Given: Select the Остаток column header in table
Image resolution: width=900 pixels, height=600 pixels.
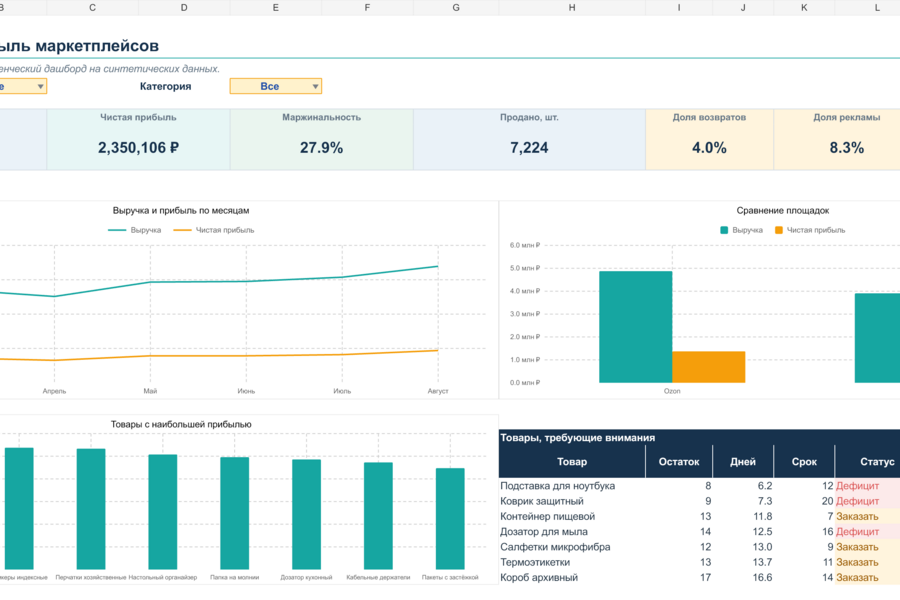Looking at the screenshot, I should 679,462.
